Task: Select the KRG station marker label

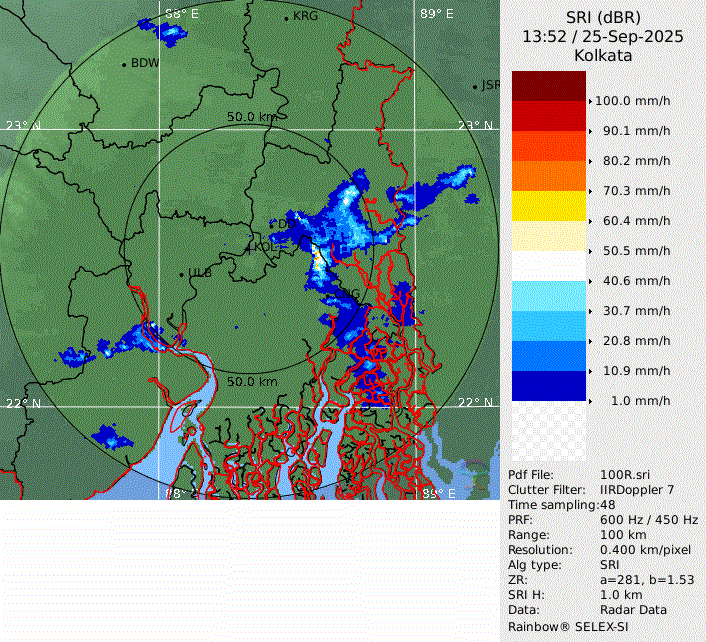Action: click(x=304, y=17)
